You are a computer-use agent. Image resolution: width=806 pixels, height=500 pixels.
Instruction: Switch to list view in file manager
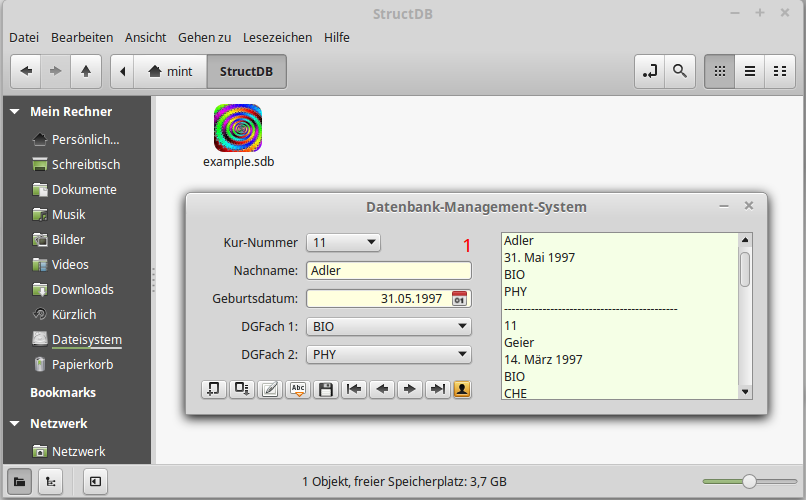click(x=748, y=71)
